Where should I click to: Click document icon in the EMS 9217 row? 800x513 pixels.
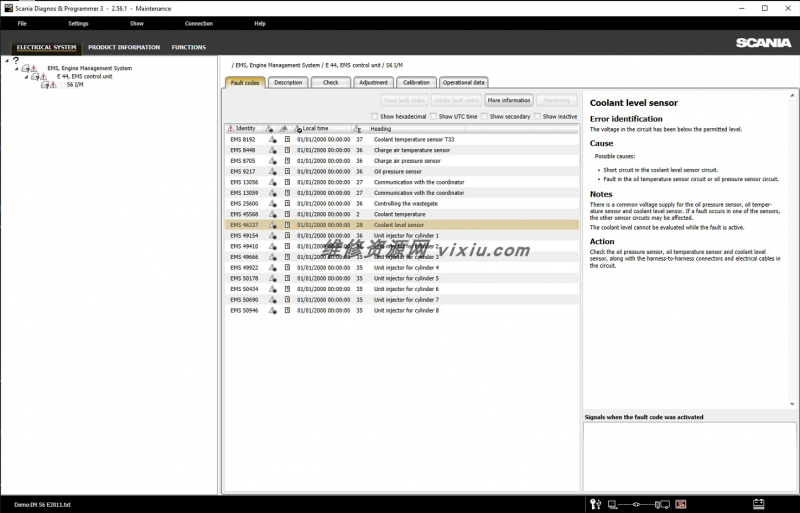click(287, 172)
